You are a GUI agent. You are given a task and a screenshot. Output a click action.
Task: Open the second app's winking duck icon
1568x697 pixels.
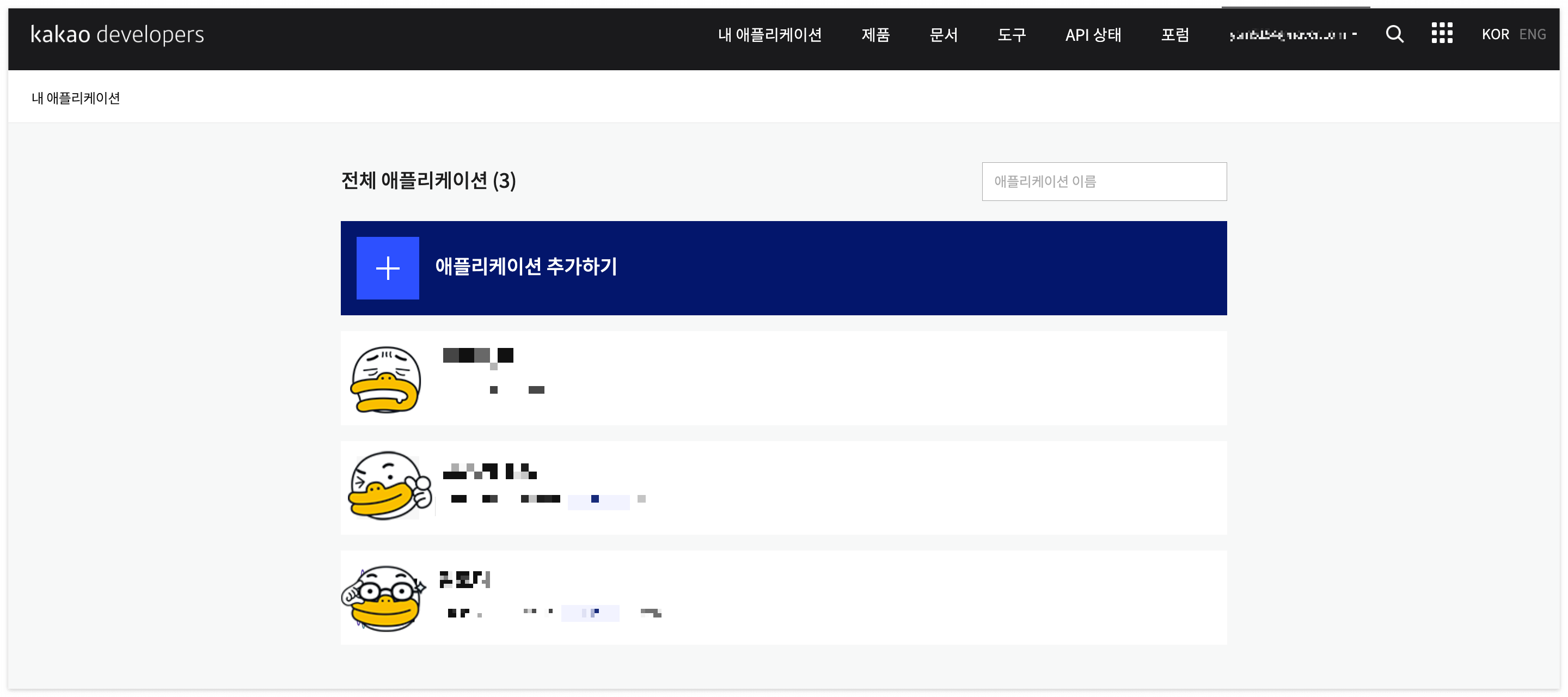[x=388, y=486]
